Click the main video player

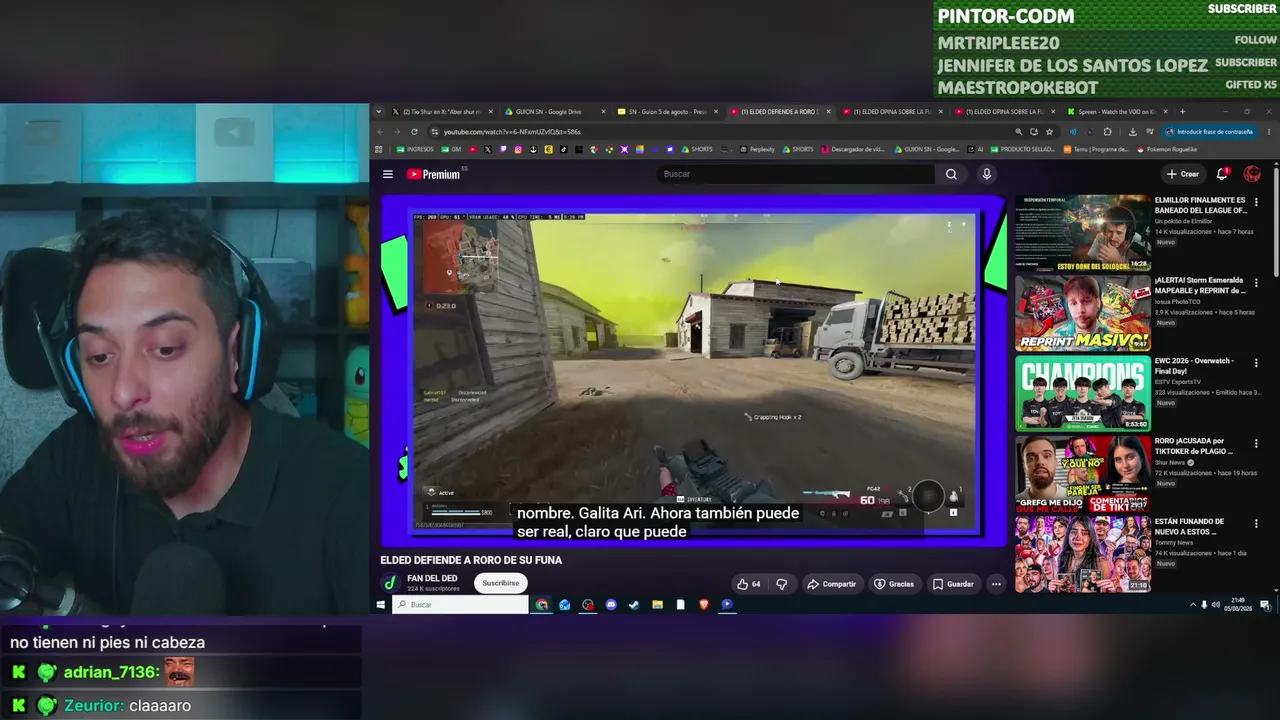pyautogui.click(x=695, y=372)
